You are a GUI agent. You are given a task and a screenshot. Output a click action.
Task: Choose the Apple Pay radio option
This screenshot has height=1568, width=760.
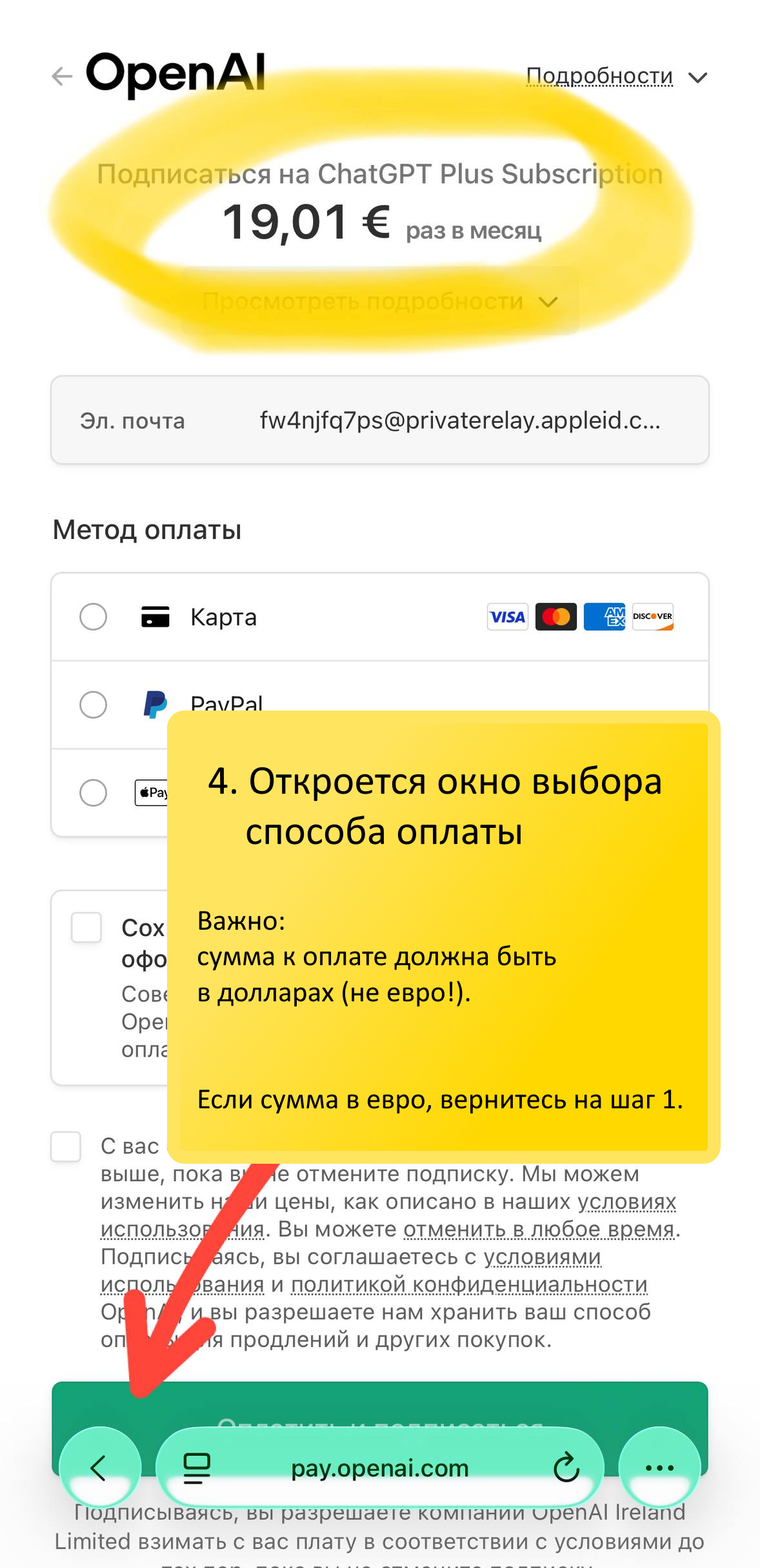tap(93, 792)
